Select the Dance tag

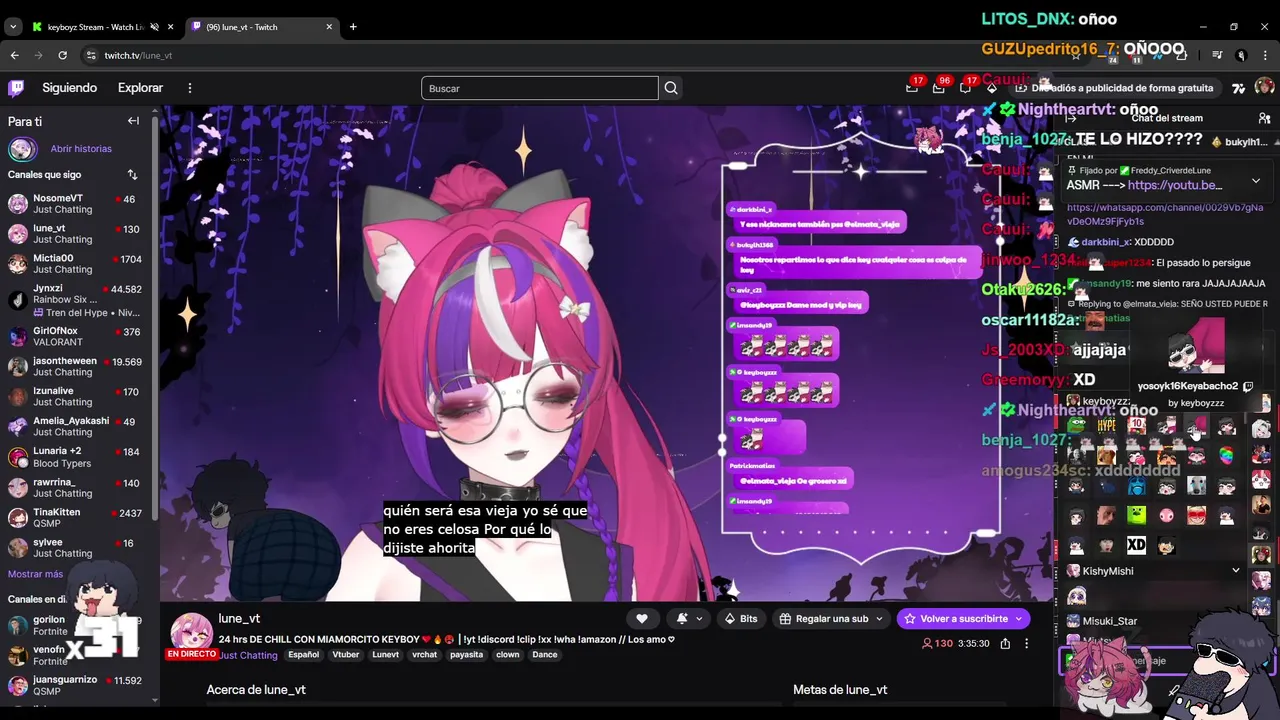545,655
